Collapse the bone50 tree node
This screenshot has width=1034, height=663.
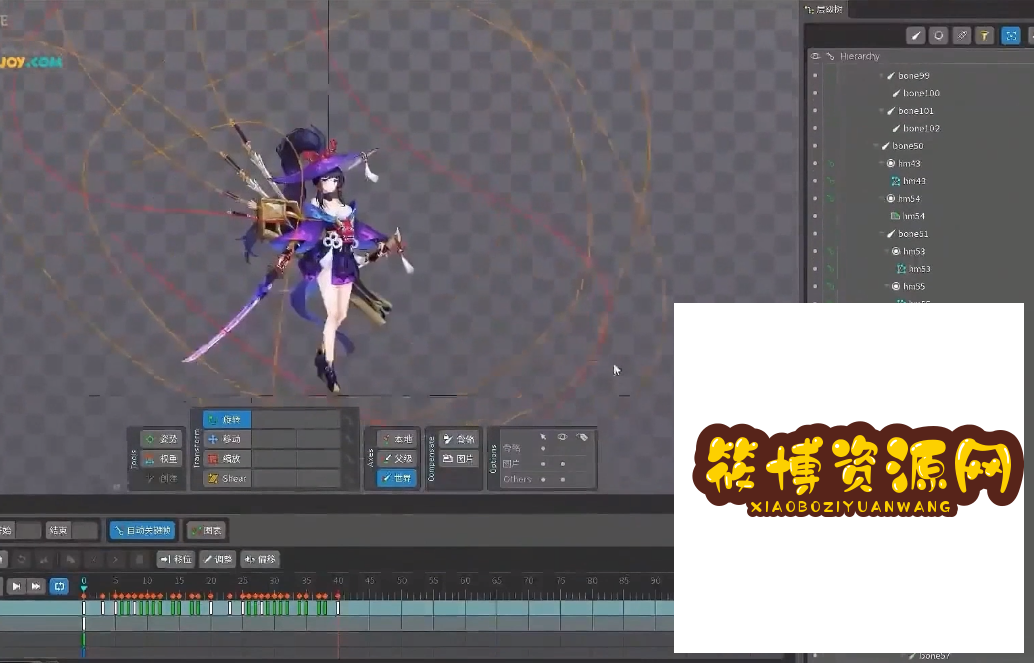click(876, 146)
